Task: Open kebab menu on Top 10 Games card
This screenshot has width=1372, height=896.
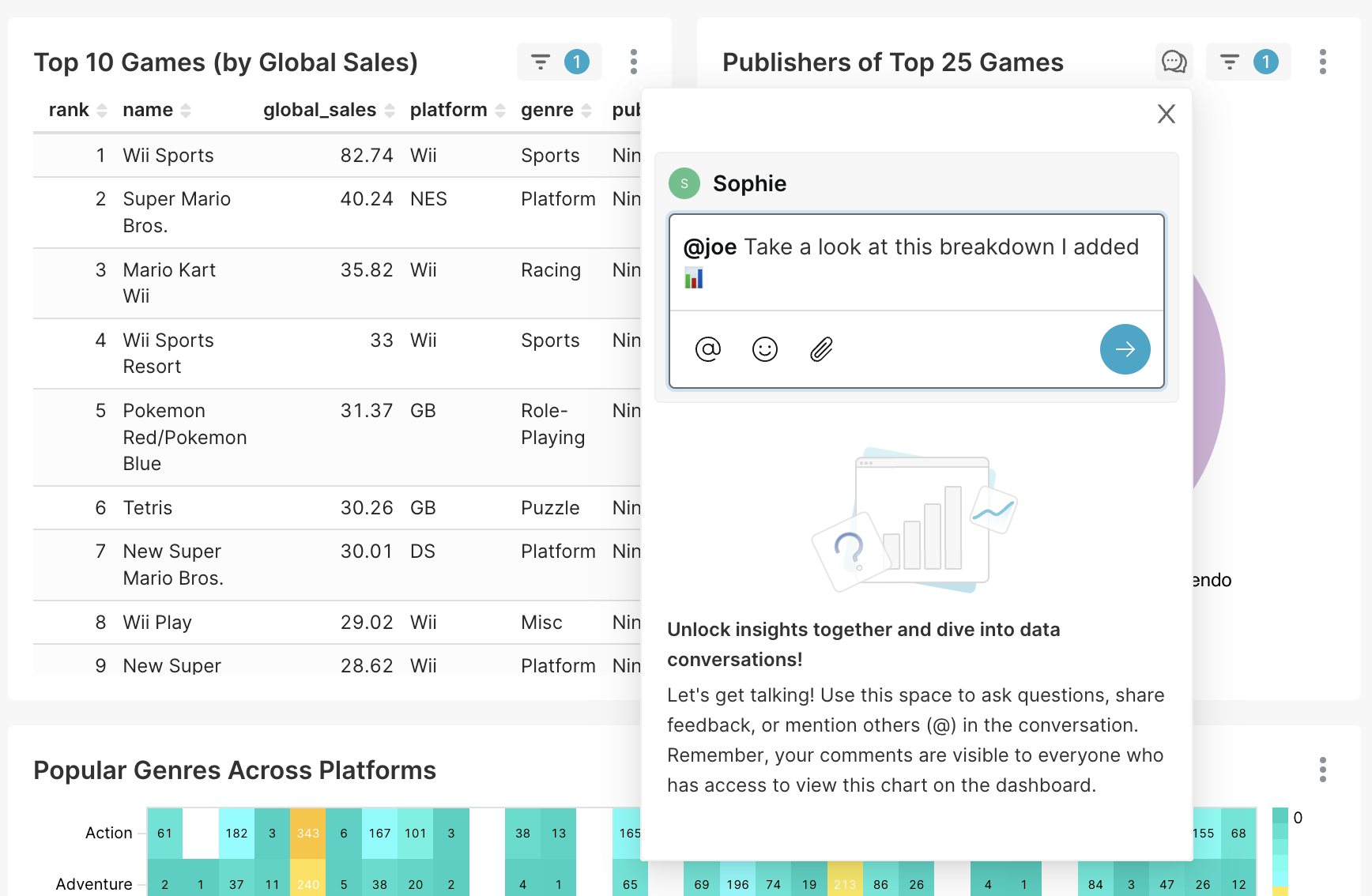Action: (x=634, y=62)
